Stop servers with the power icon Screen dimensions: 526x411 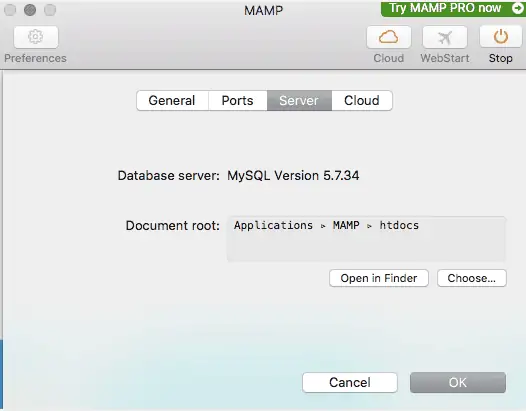(501, 37)
